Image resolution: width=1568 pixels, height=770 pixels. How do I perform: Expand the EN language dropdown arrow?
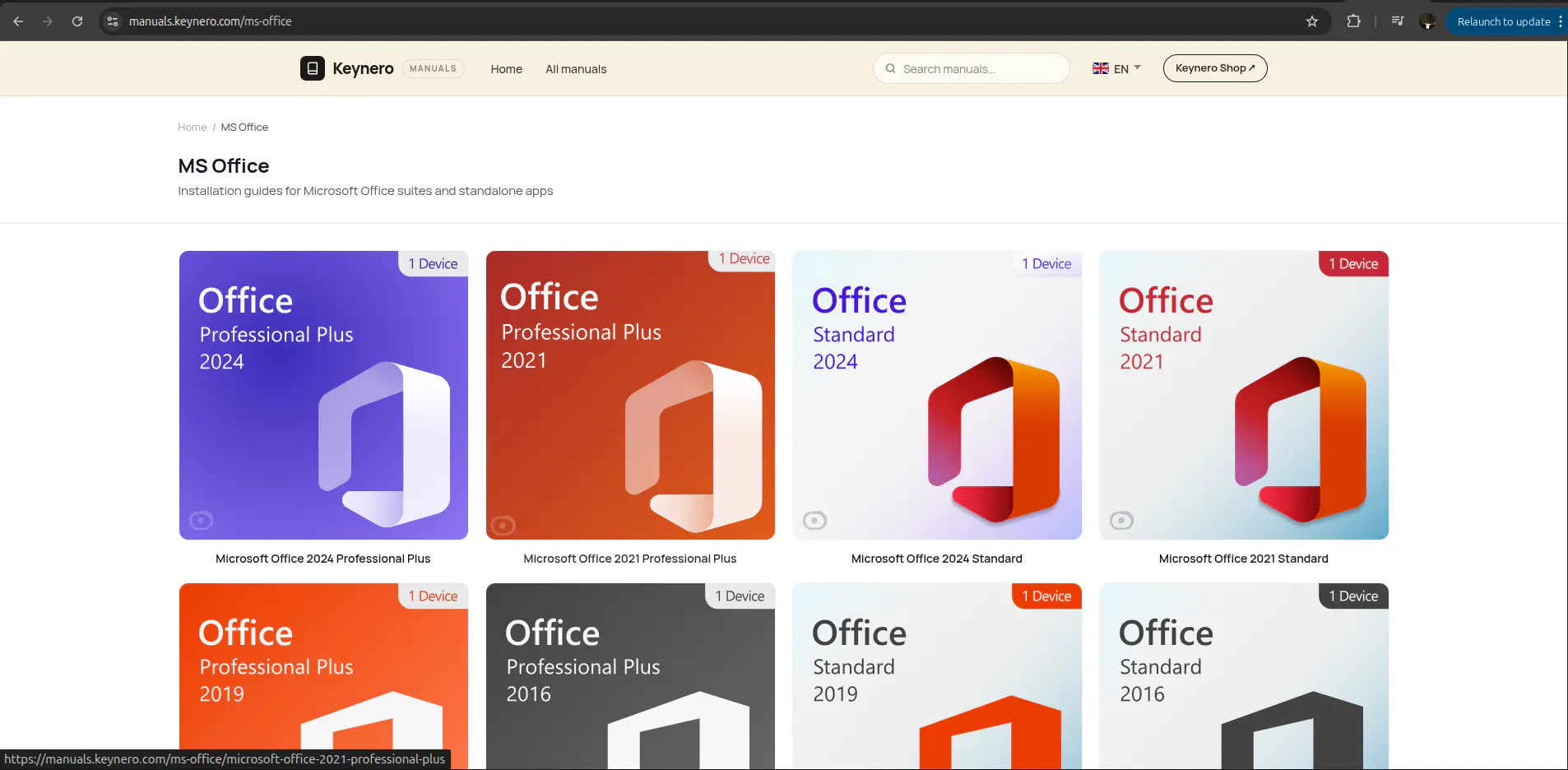tap(1138, 67)
